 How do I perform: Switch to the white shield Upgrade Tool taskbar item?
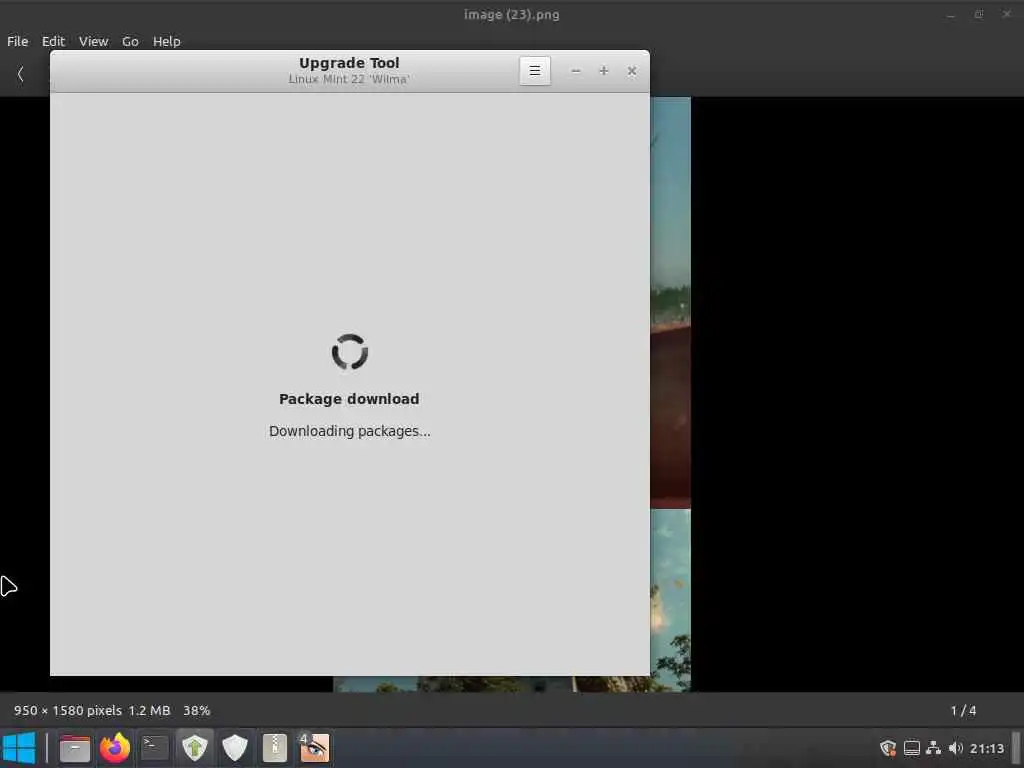(234, 748)
